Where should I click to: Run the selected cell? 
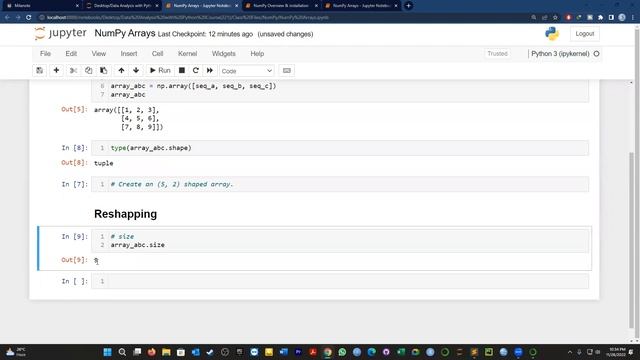160,71
